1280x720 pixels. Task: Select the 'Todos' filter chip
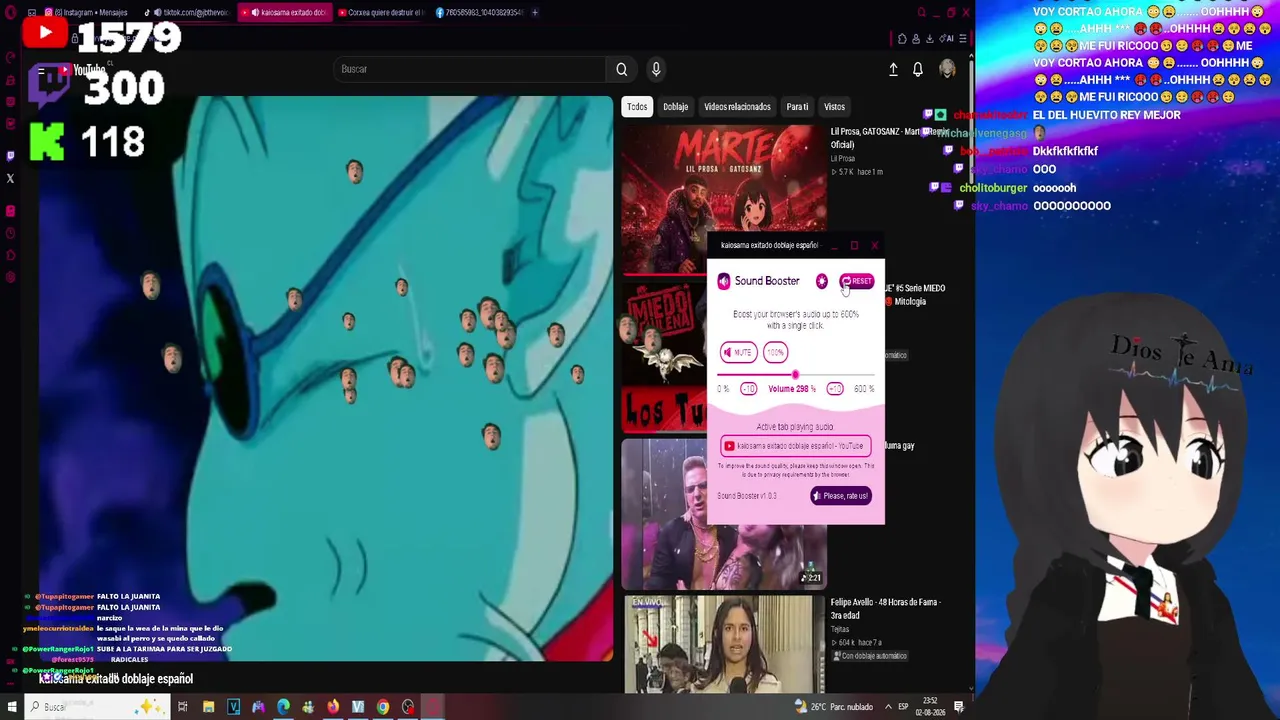637,107
